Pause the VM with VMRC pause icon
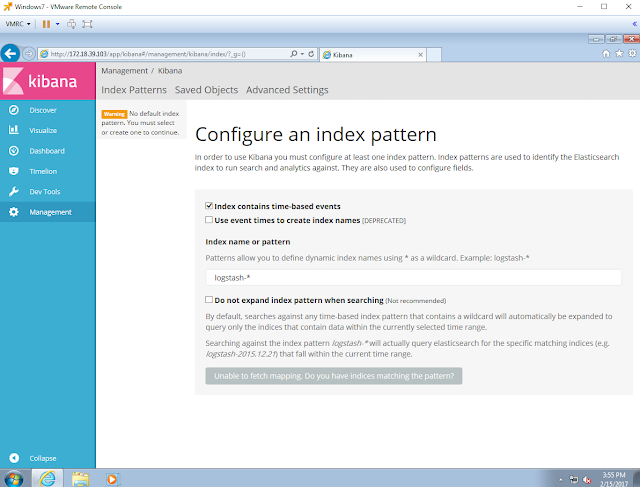This screenshot has width=640, height=487. pyautogui.click(x=46, y=24)
